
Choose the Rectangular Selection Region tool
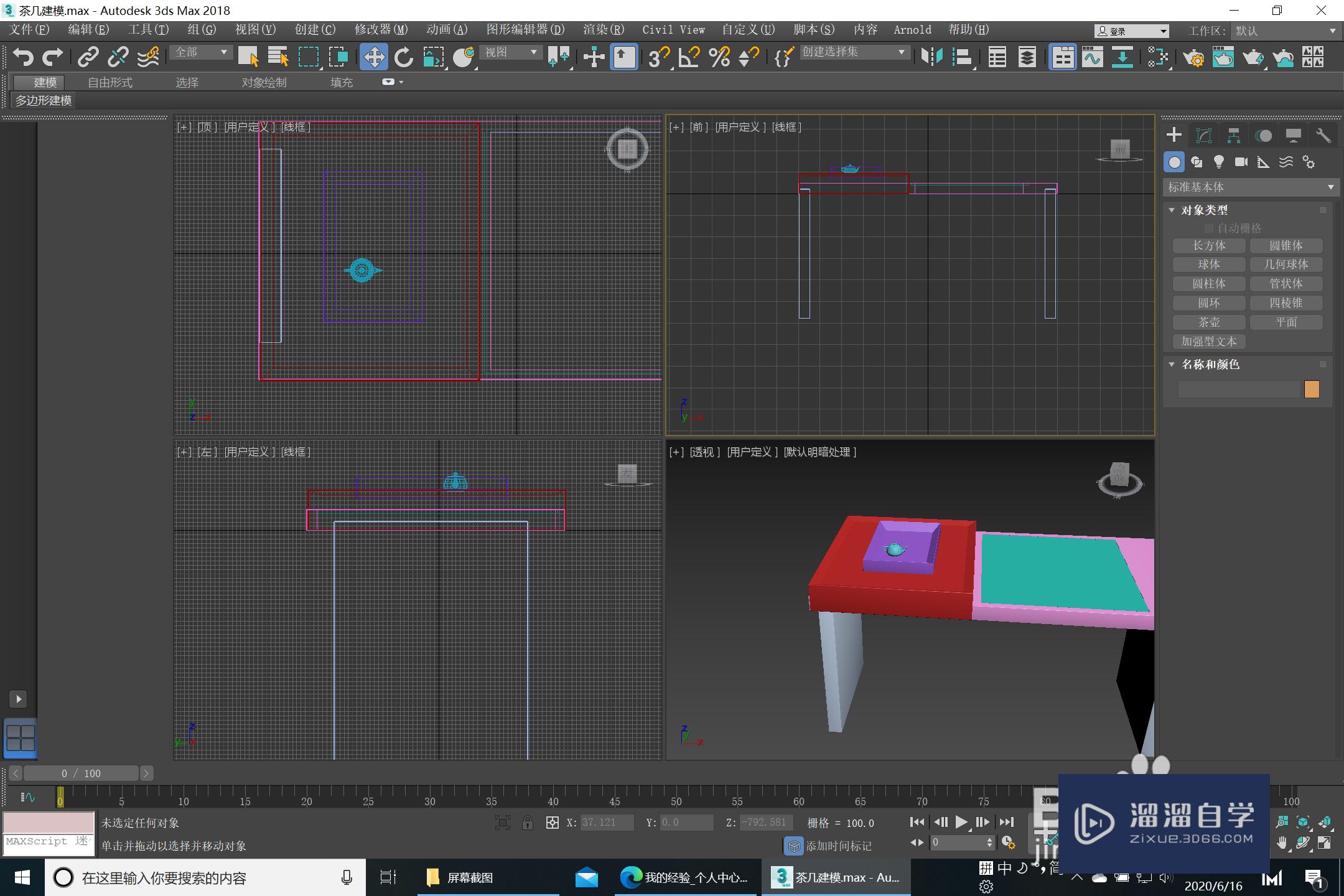(309, 57)
